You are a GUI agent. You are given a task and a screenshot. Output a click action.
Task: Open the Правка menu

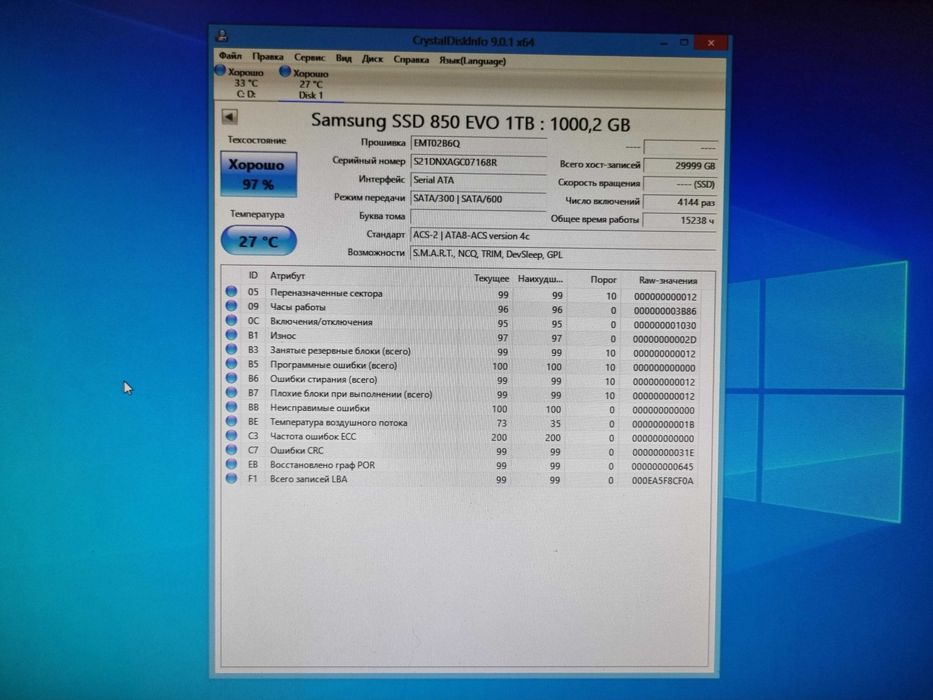268,57
